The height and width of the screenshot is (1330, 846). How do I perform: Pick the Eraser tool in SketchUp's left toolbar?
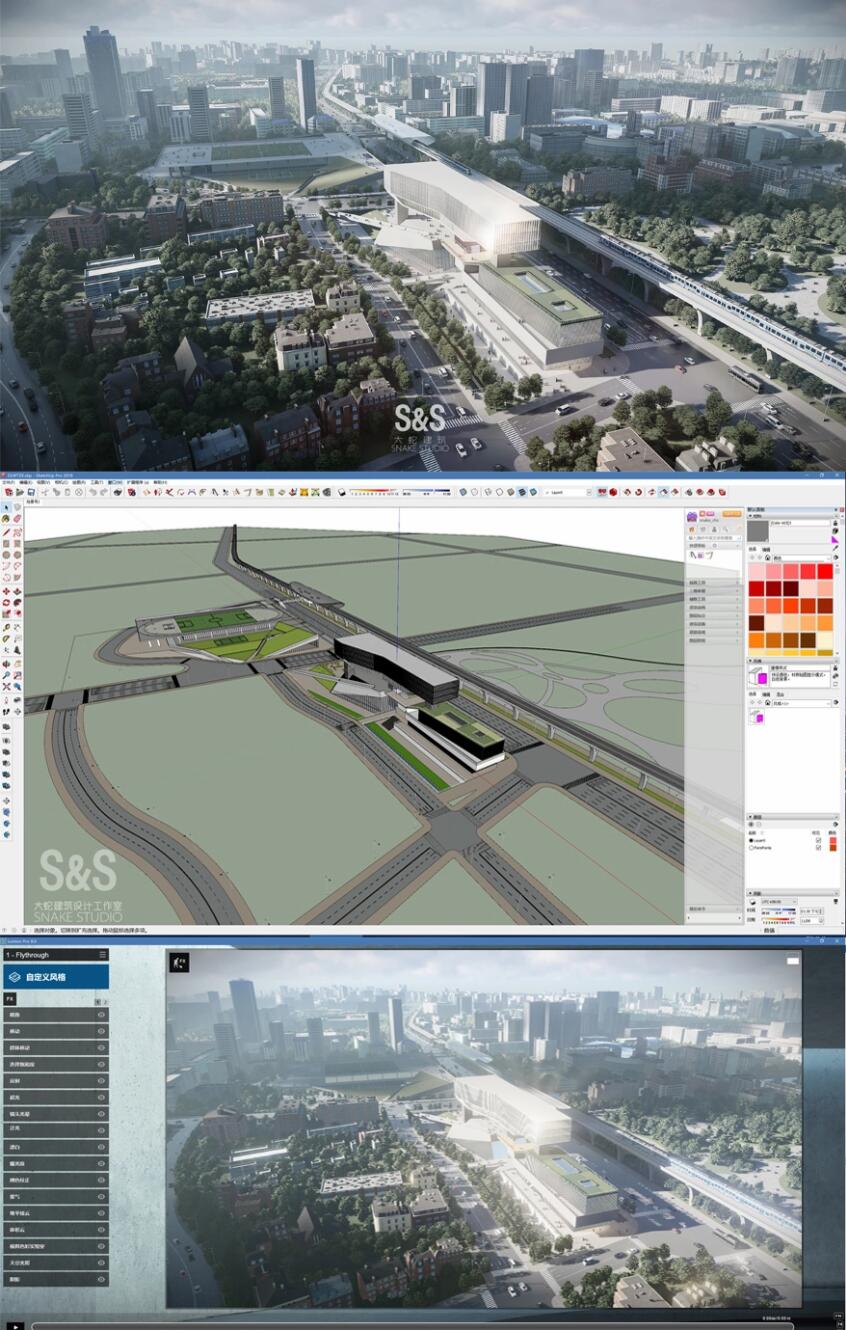[x=17, y=519]
